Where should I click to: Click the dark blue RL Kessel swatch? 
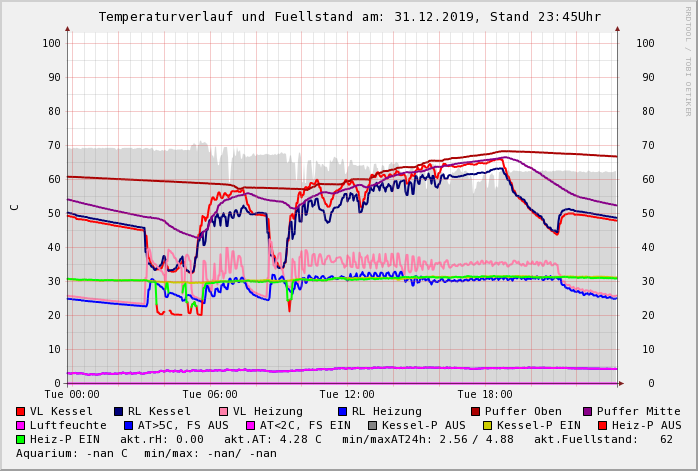pos(118,411)
